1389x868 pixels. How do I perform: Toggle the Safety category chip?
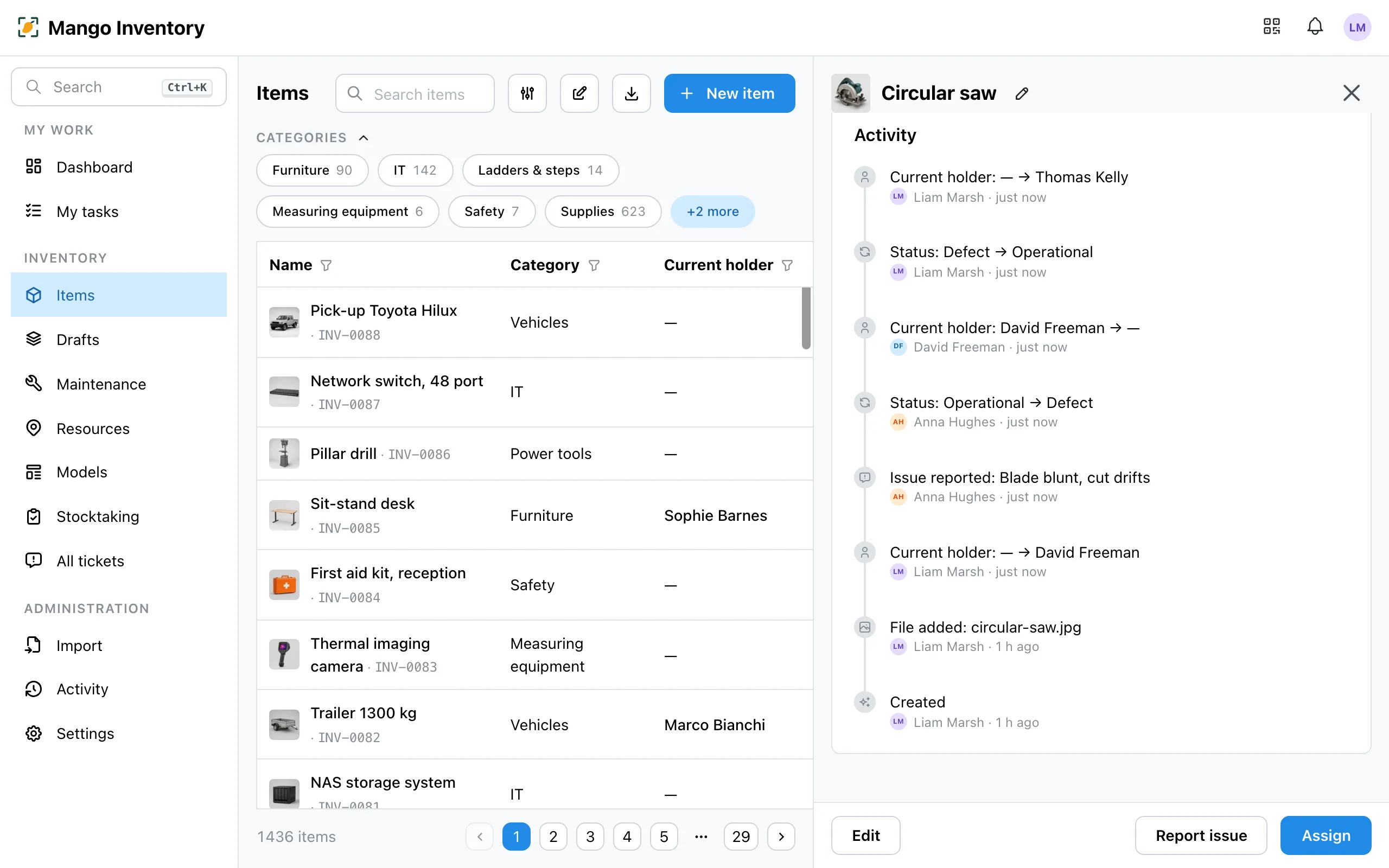492,211
